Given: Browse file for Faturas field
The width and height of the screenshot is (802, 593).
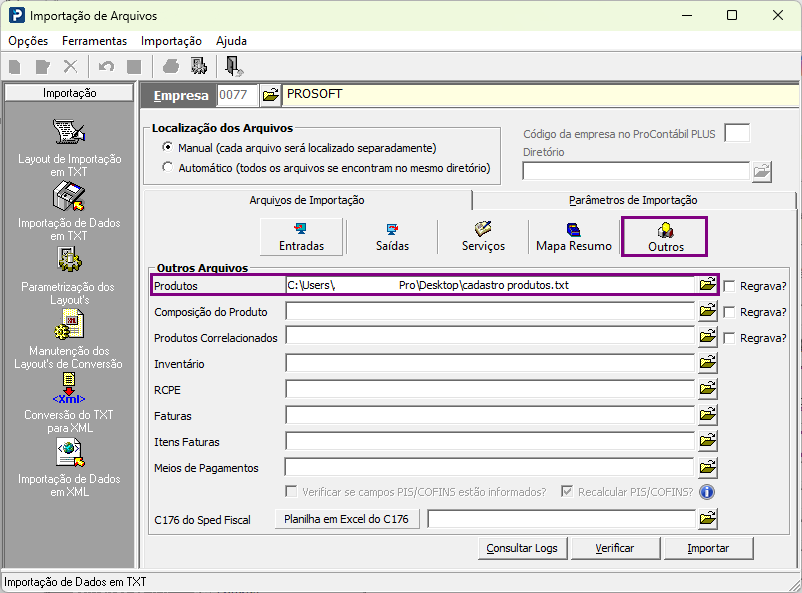Looking at the screenshot, I should (x=708, y=415).
